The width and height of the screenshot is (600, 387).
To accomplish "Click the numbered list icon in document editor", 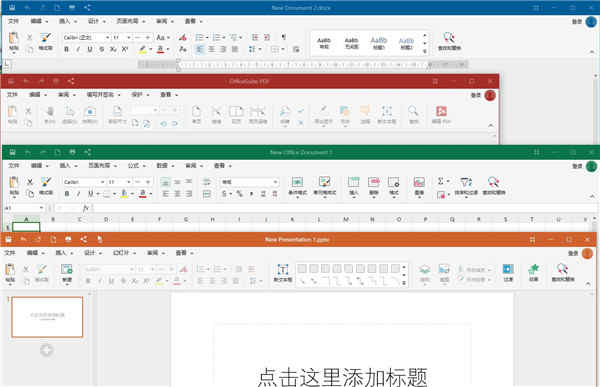I will (217, 38).
